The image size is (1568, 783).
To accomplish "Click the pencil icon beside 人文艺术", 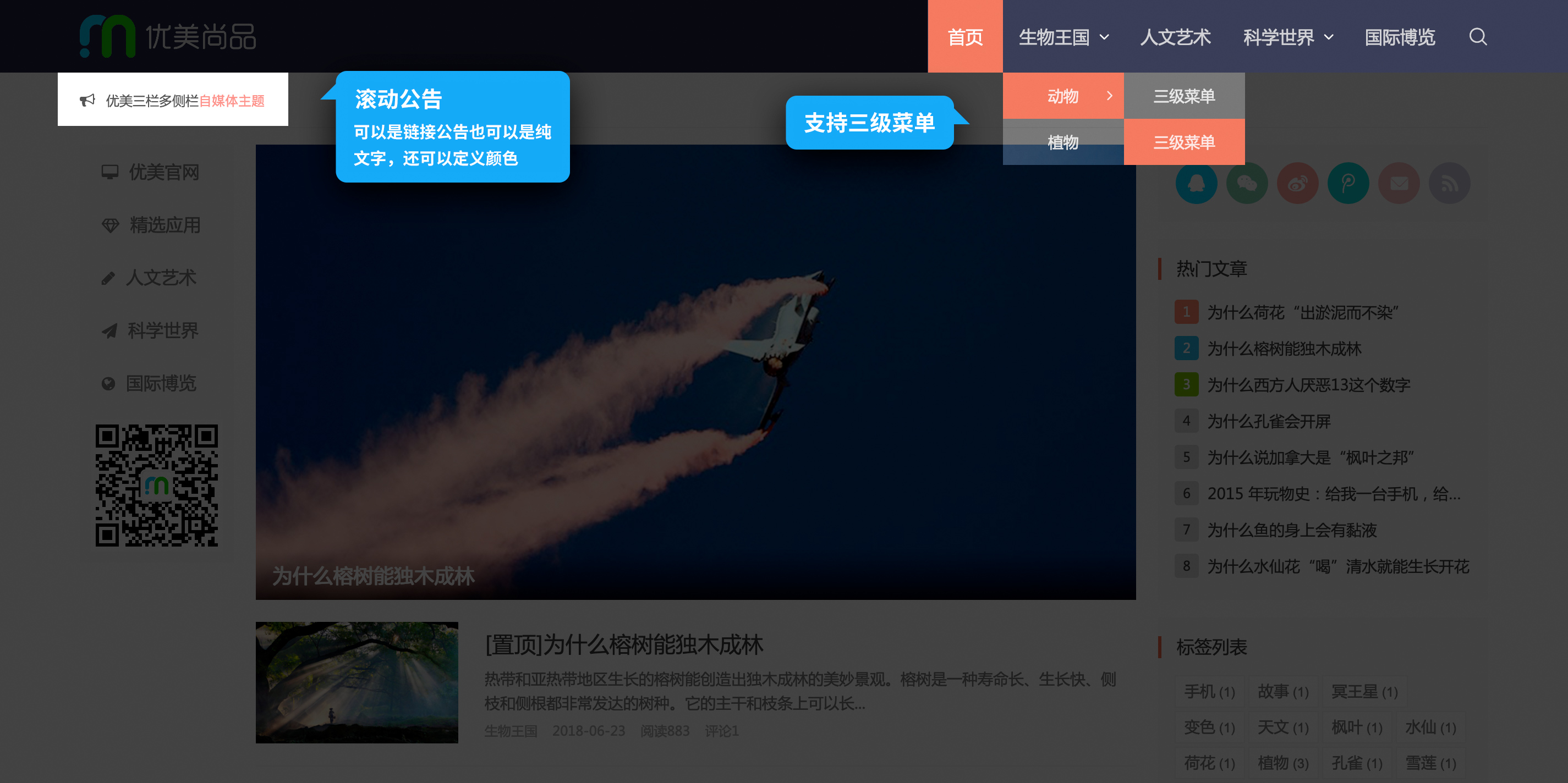I will click(108, 278).
